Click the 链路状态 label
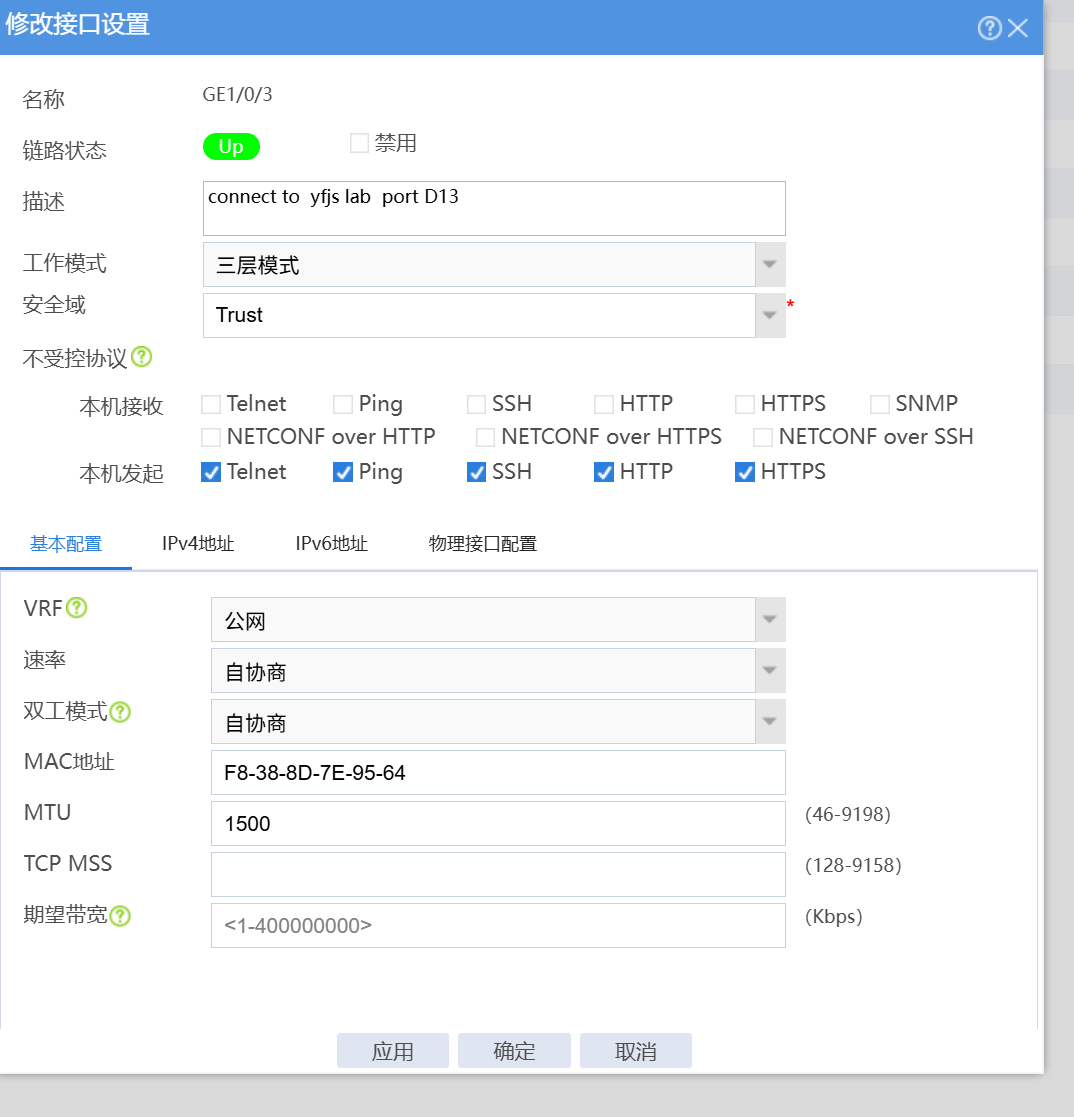Image resolution: width=1074 pixels, height=1117 pixels. coord(64,150)
